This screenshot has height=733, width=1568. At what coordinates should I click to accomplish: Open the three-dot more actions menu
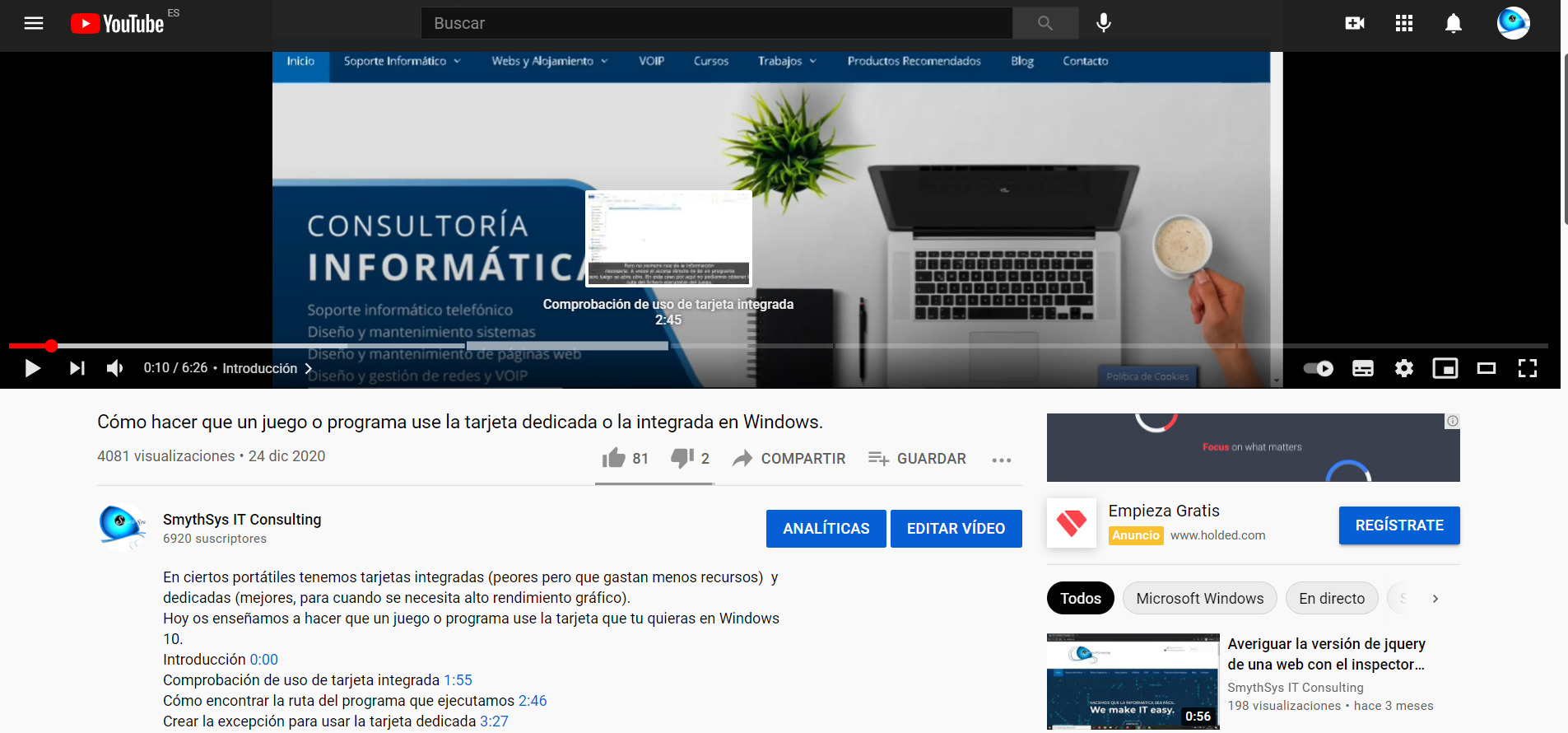click(1001, 460)
